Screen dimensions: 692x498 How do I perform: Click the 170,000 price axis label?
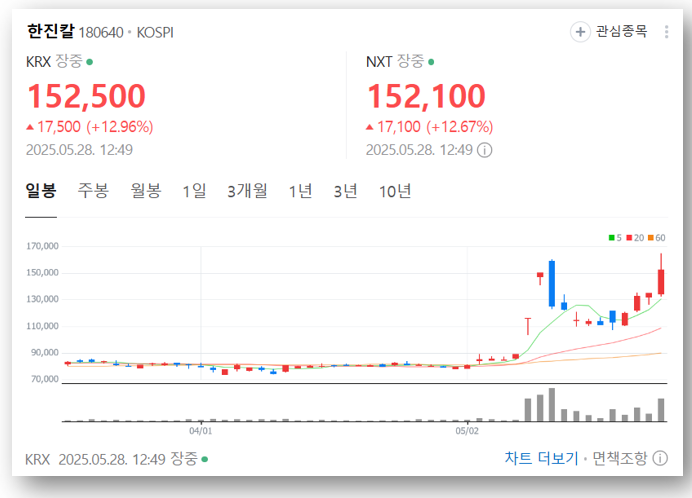tap(42, 246)
